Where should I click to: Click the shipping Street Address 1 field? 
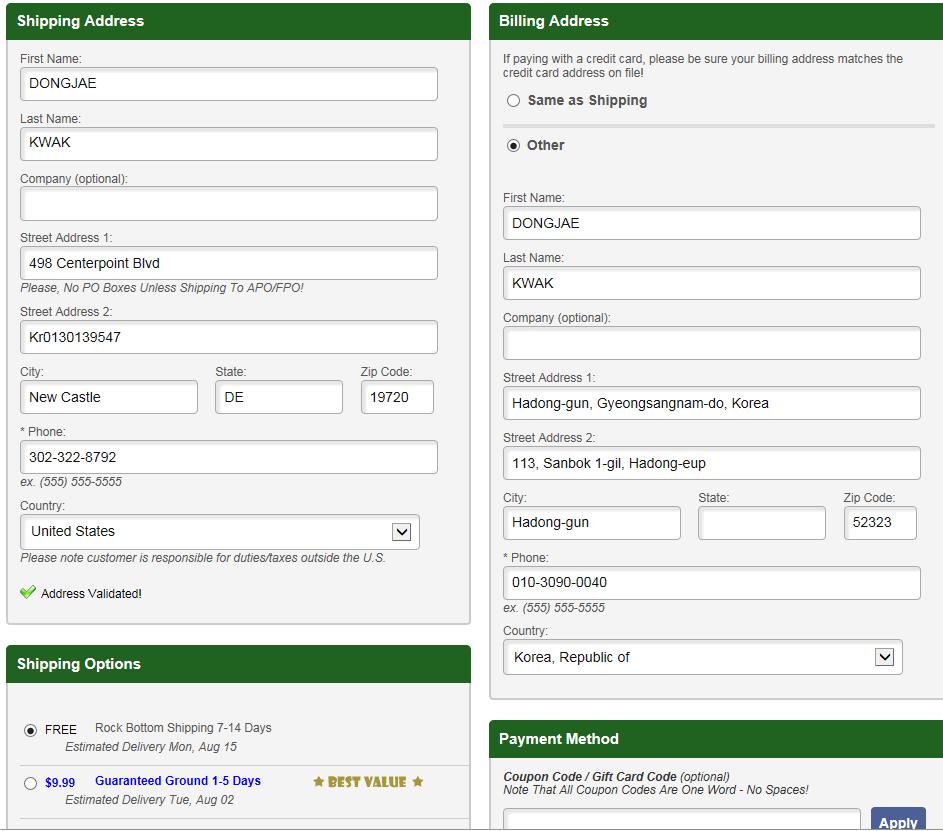228,264
